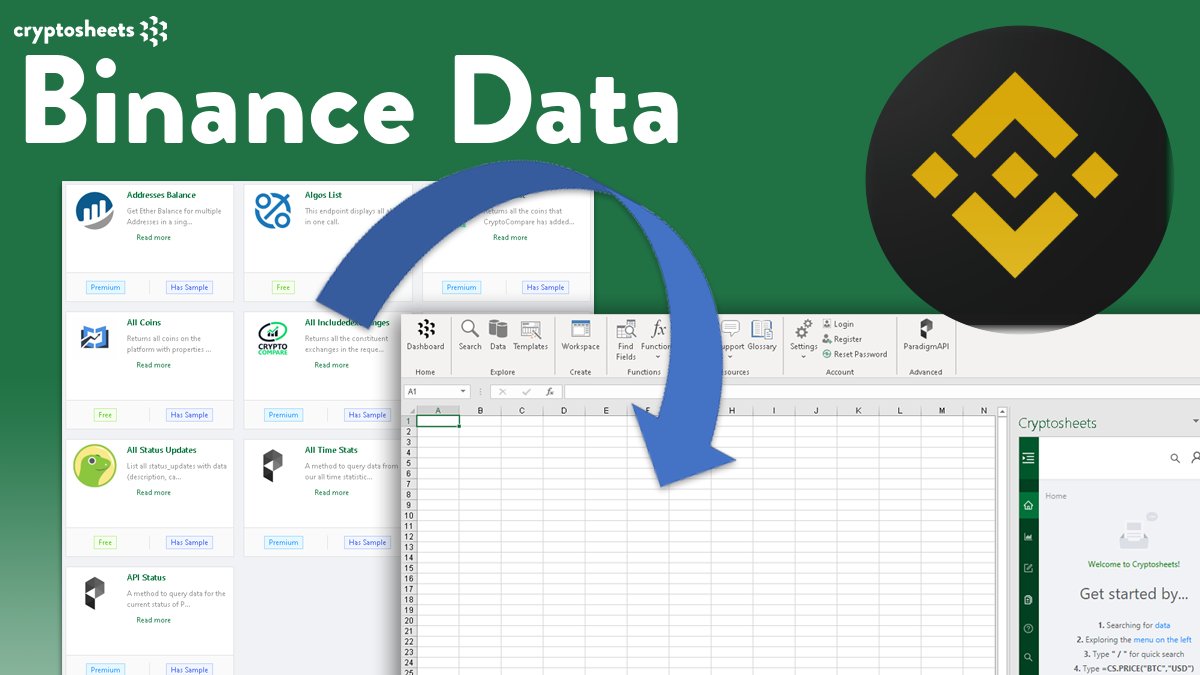Click Reset Password in ribbon
This screenshot has width=1200, height=675.
tap(855, 354)
